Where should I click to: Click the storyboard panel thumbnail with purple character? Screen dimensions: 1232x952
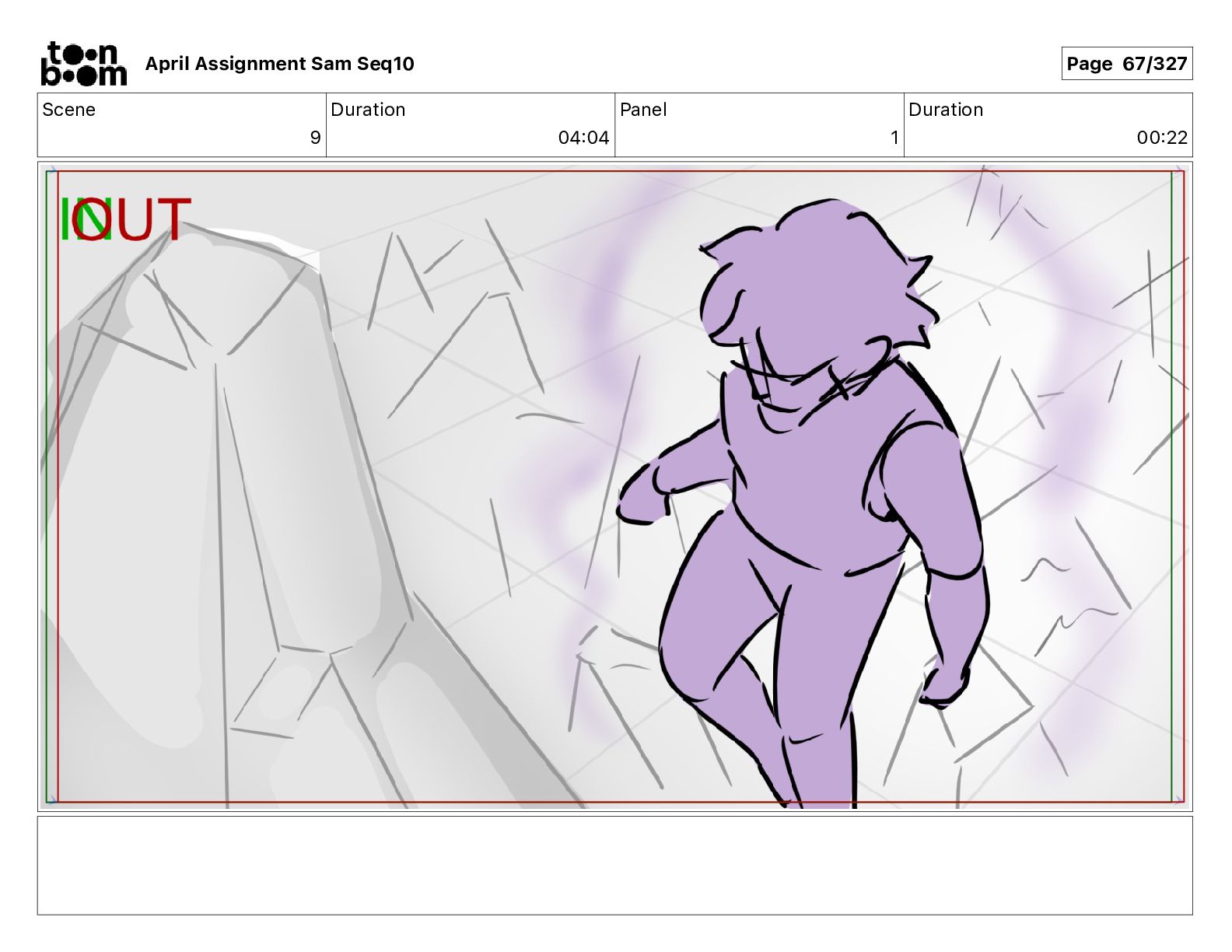pos(614,486)
